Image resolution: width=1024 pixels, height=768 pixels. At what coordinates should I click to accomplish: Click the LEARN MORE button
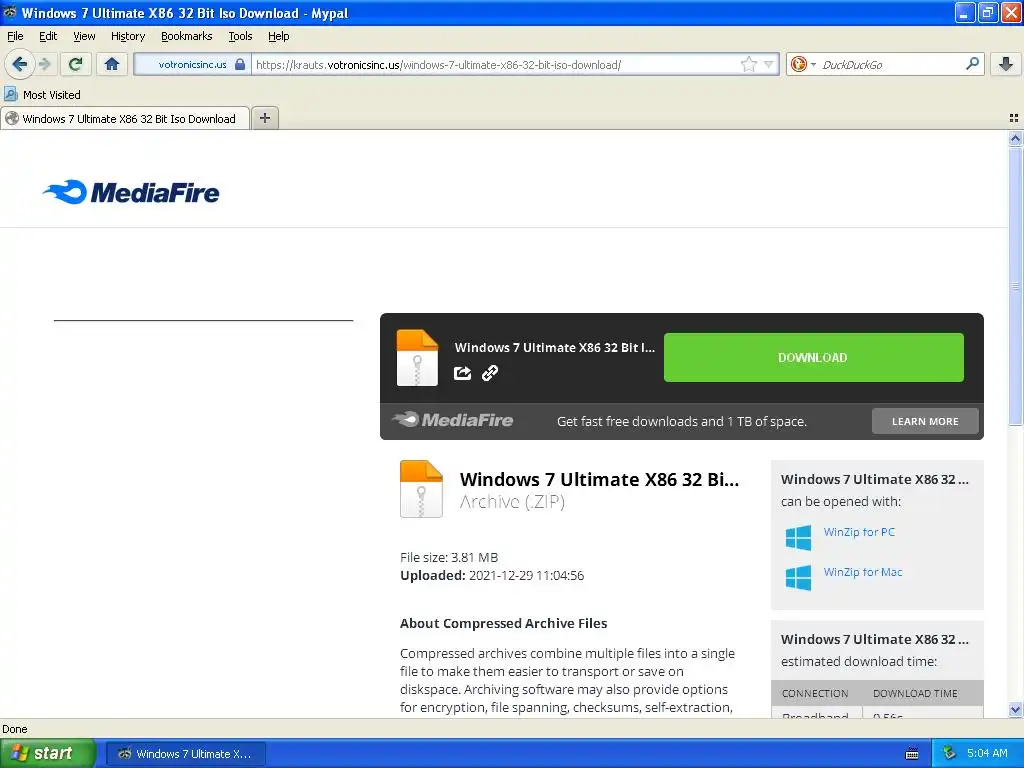click(x=925, y=421)
